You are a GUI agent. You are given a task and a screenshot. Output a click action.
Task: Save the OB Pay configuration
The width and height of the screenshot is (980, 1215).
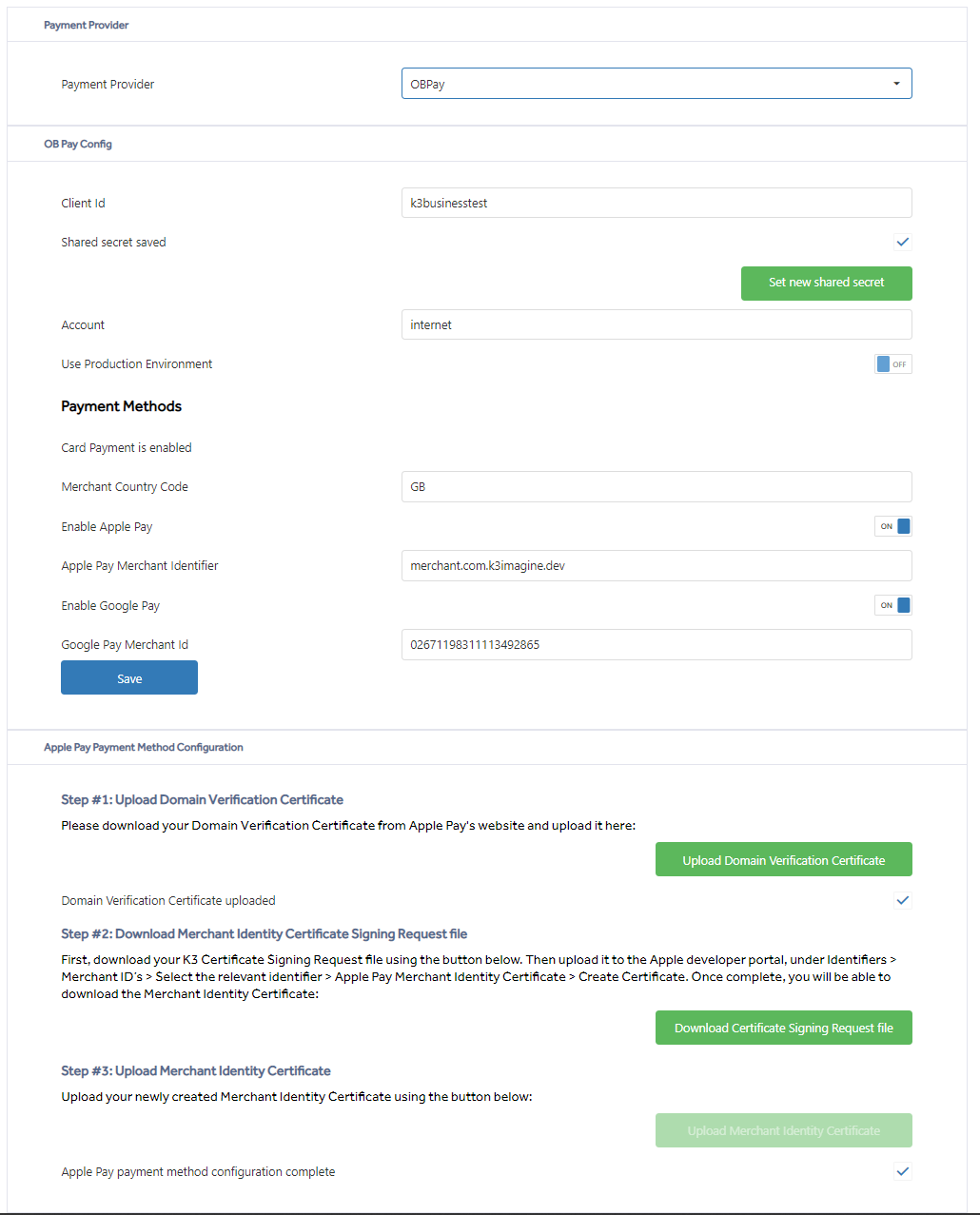point(129,677)
